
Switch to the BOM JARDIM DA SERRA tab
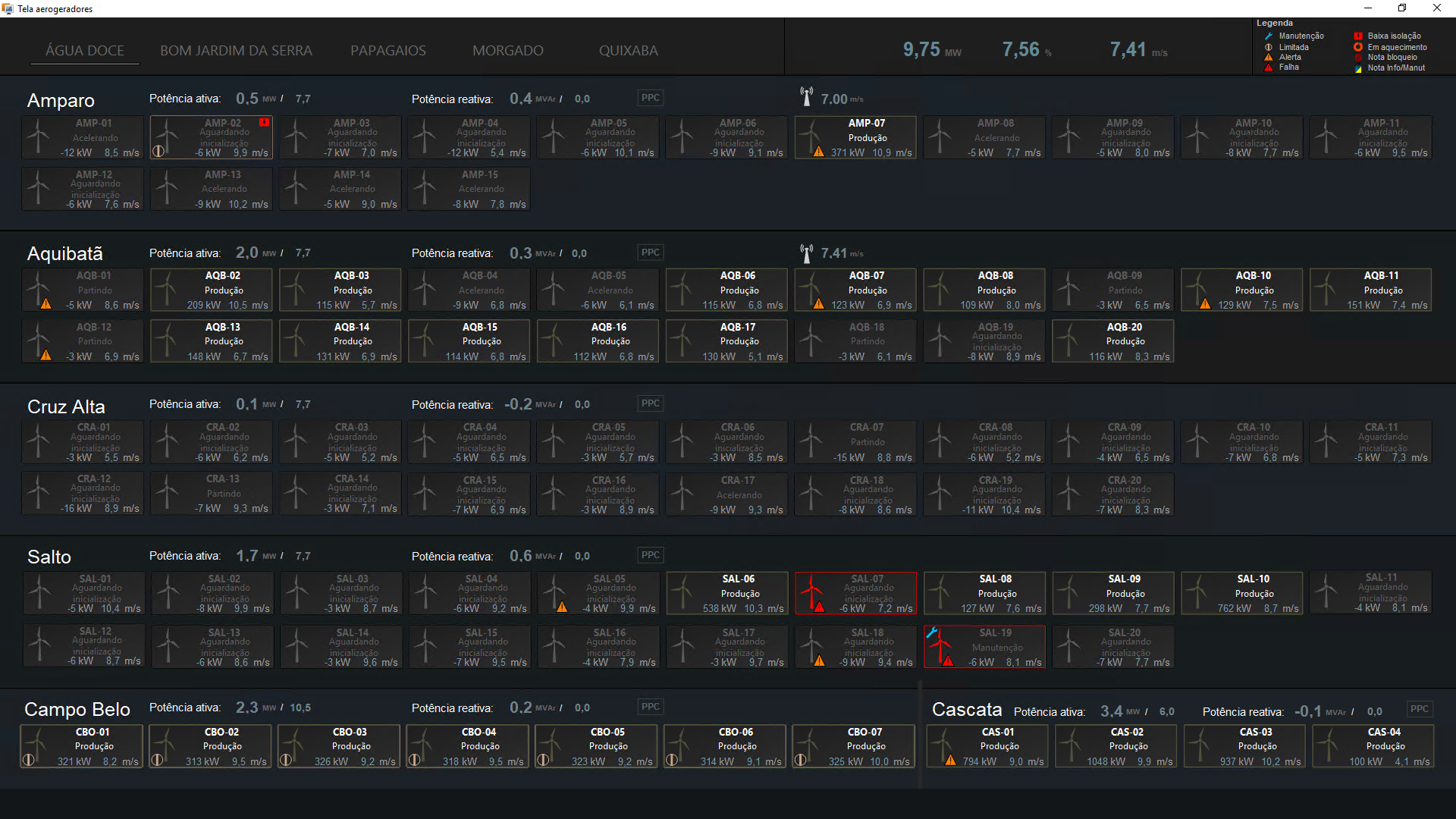click(236, 51)
